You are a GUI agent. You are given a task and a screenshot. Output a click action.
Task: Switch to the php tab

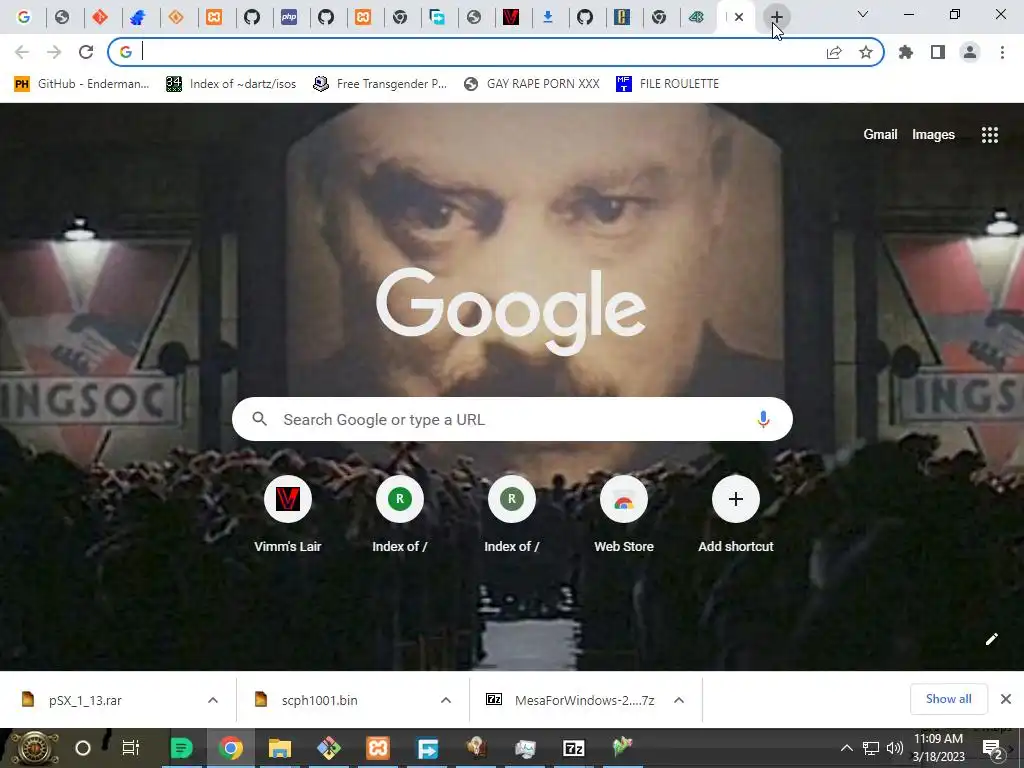click(x=289, y=17)
